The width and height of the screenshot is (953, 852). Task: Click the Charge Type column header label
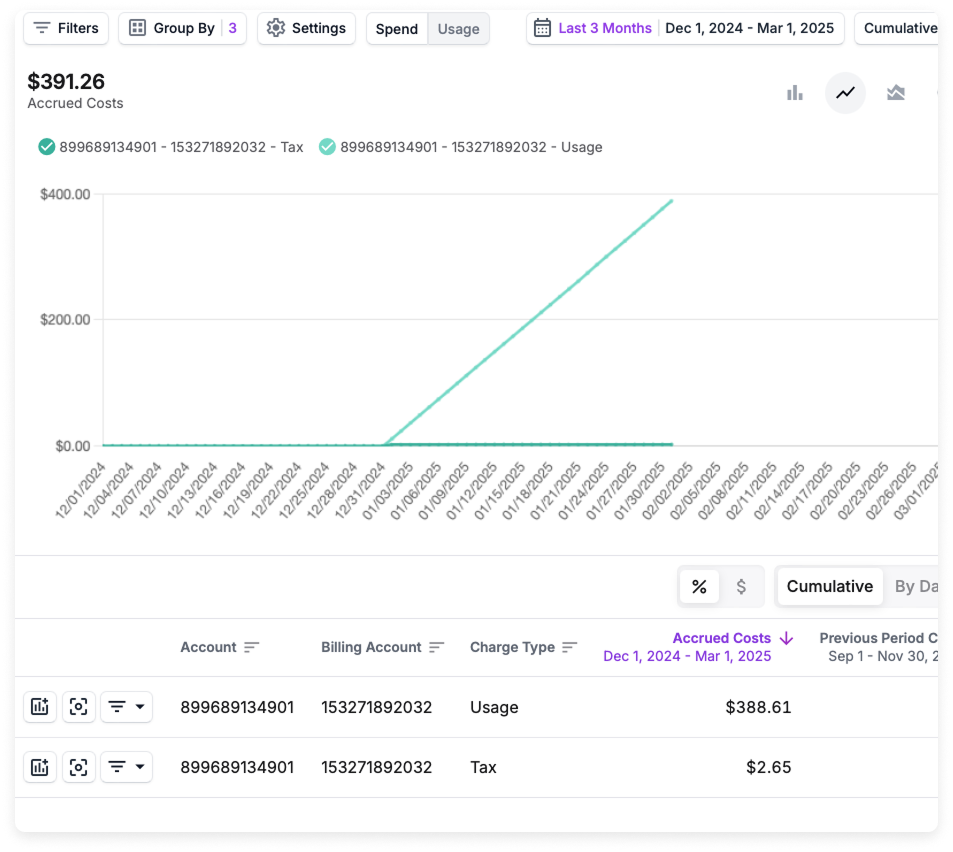pos(512,647)
